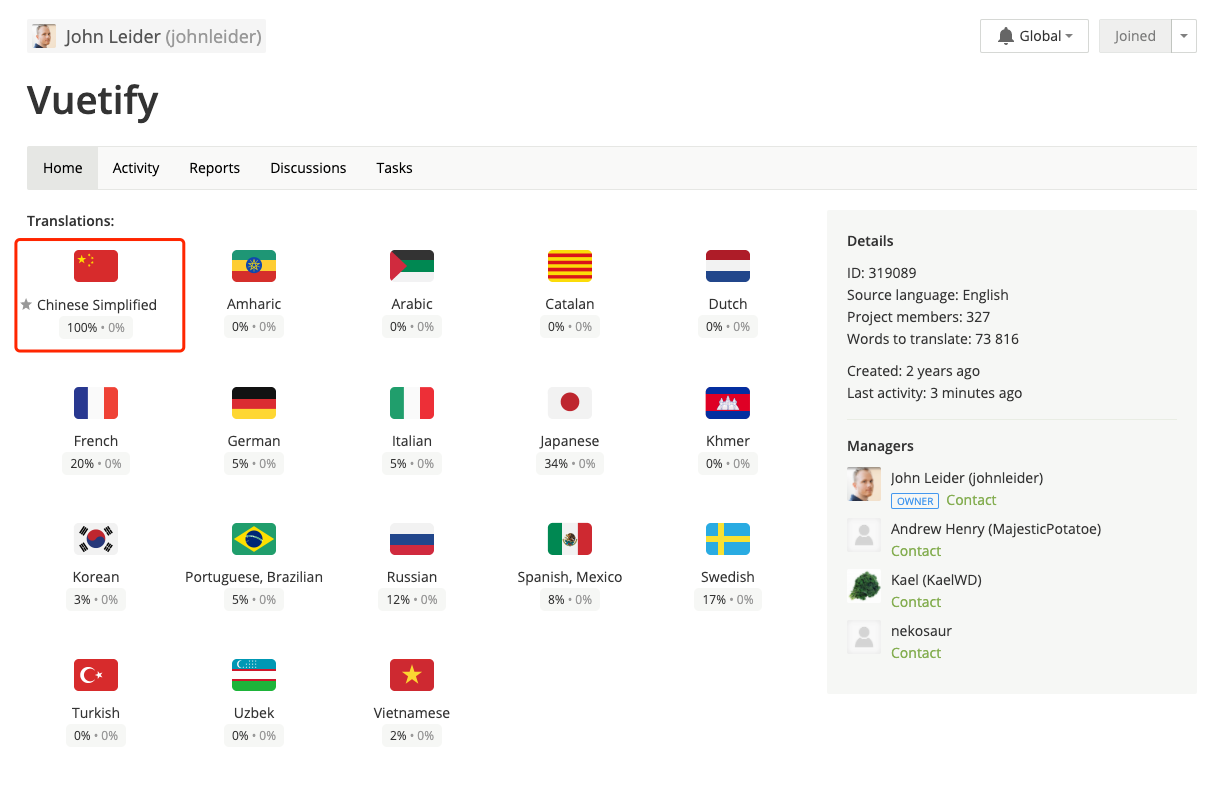Click the John Leider avatar thumbnail
The height and width of the screenshot is (788, 1221).
pos(42,35)
